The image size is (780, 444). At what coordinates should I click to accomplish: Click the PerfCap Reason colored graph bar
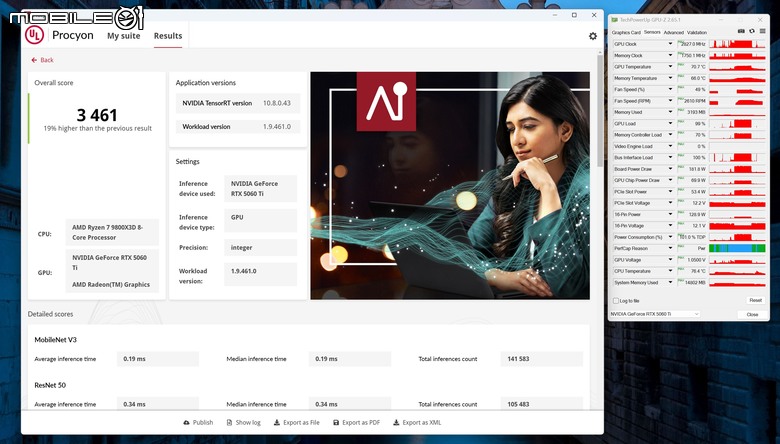(737, 248)
